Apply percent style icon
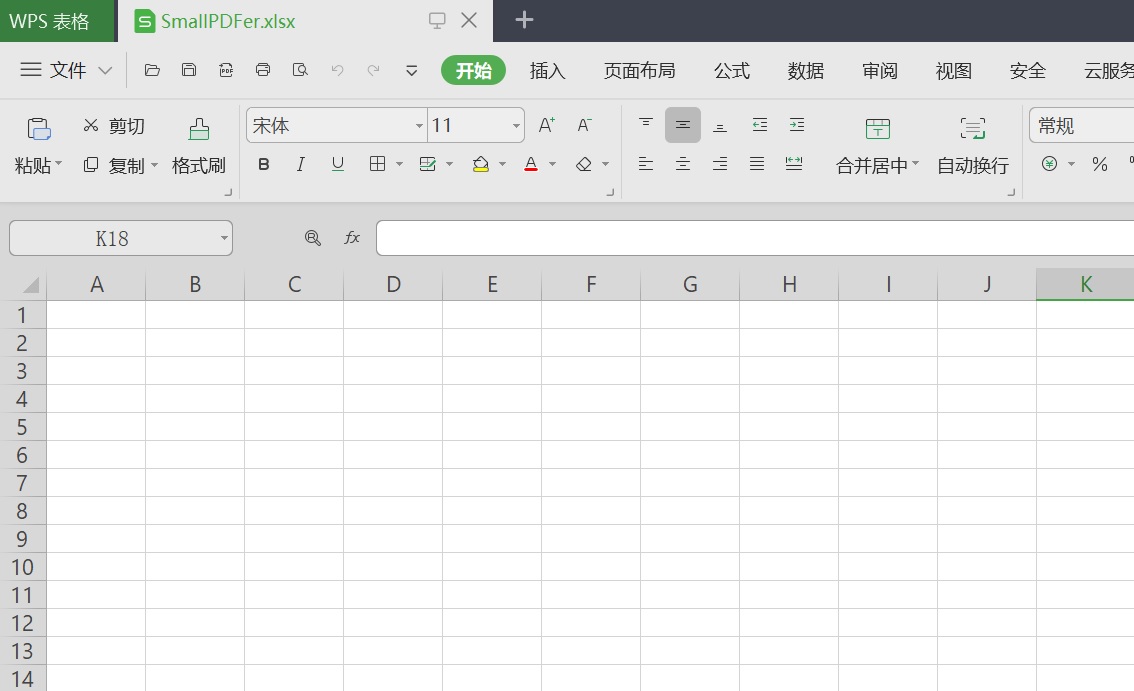The width and height of the screenshot is (1134, 691). pos(1100,164)
